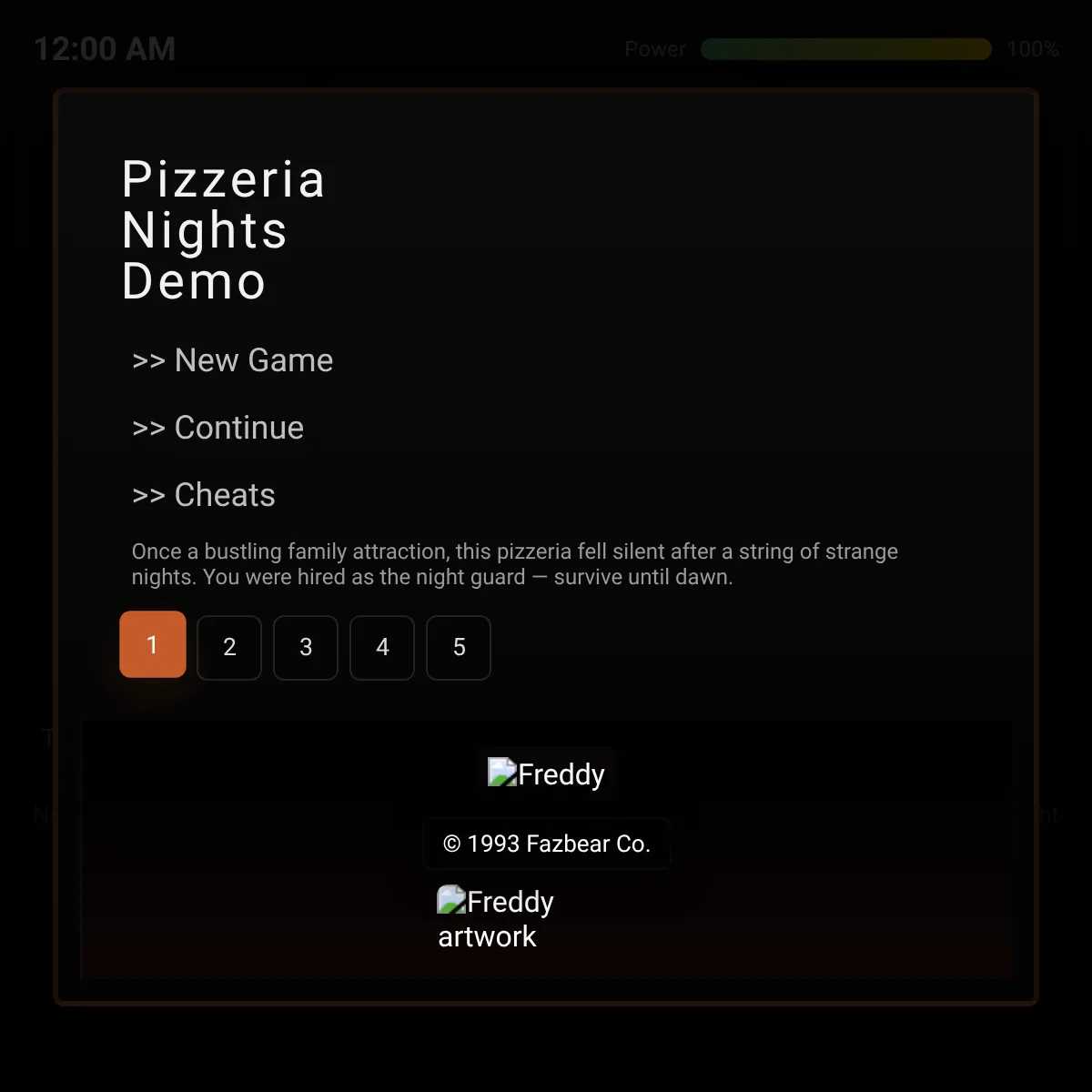Click the 12:00 AM clock display
Image resolution: width=1092 pixels, height=1092 pixels.
[105, 49]
